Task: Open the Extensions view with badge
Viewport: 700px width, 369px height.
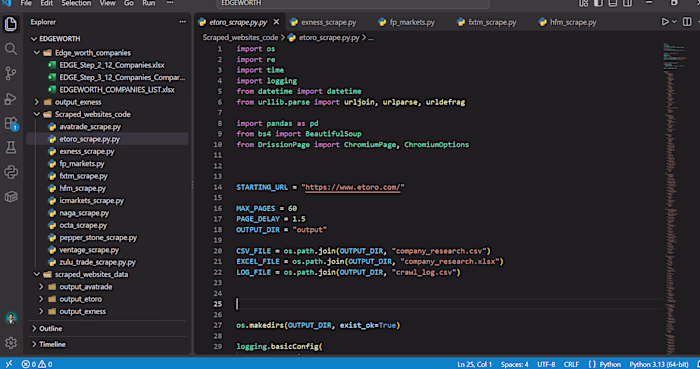Action: (x=11, y=124)
